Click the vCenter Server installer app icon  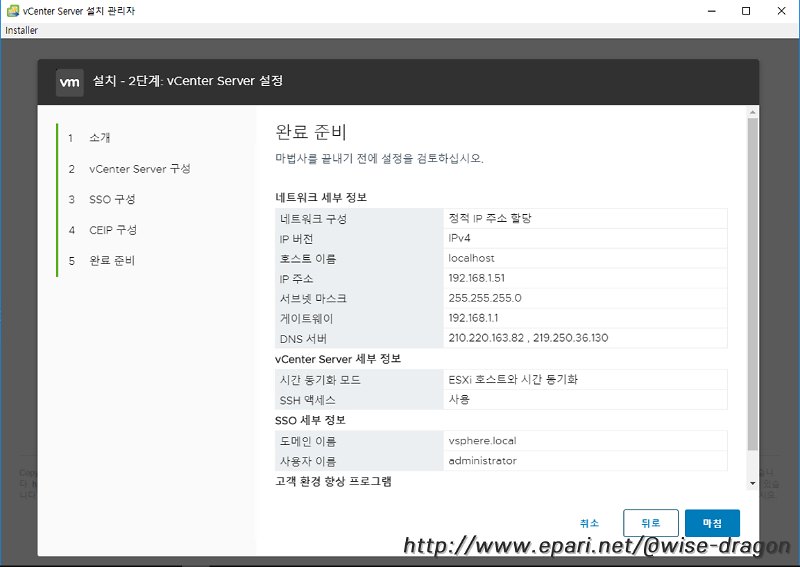pyautogui.click(x=13, y=11)
